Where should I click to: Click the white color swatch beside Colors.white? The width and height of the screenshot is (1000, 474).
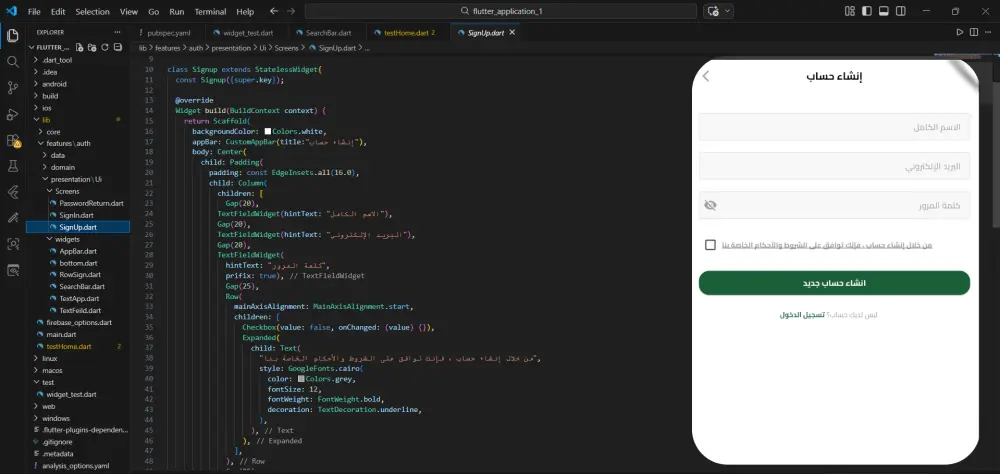268,131
